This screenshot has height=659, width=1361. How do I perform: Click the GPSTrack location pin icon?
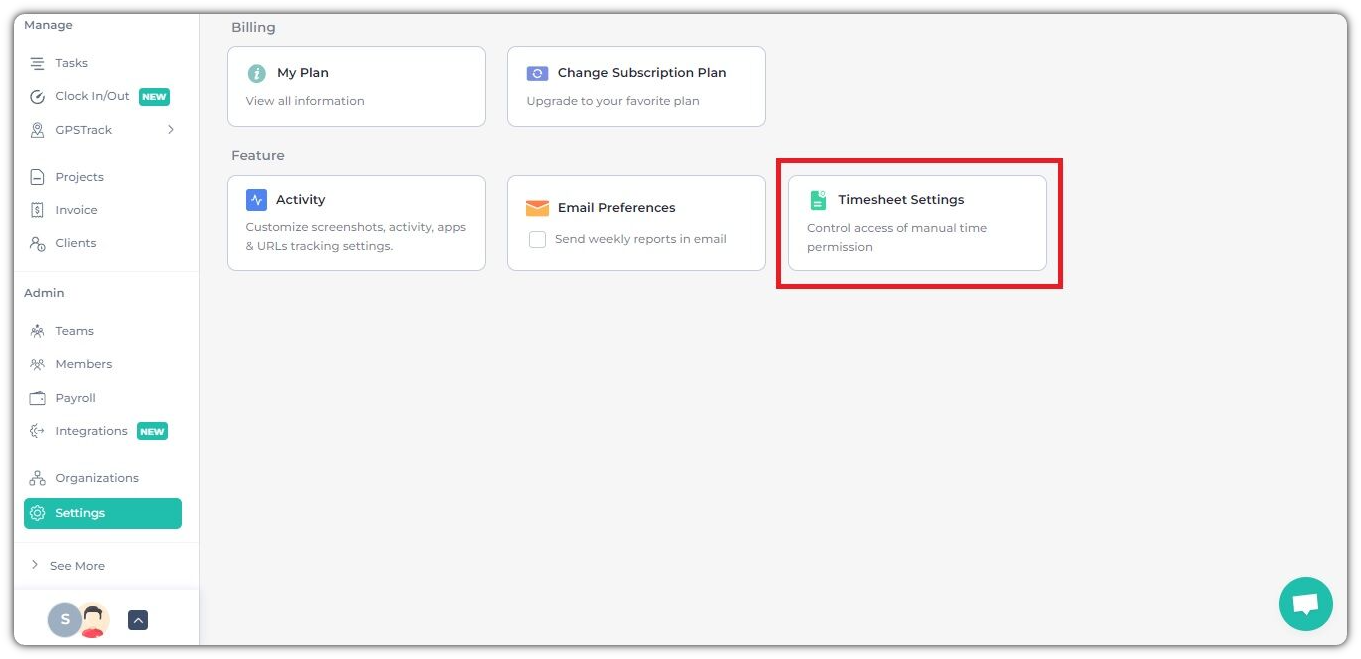[38, 130]
